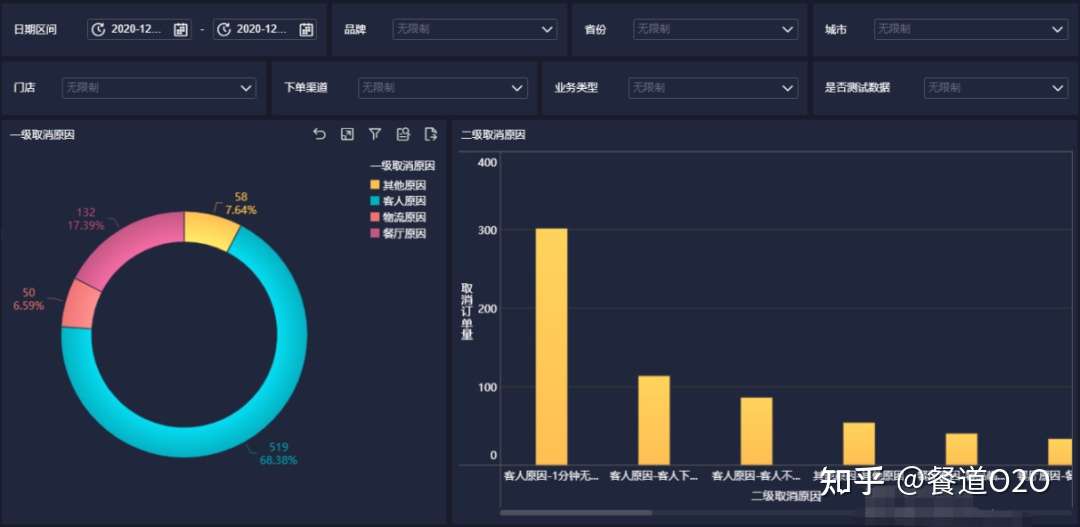1080x527 pixels.
Task: Click the clock icon in the start date field
Action: tap(98, 29)
